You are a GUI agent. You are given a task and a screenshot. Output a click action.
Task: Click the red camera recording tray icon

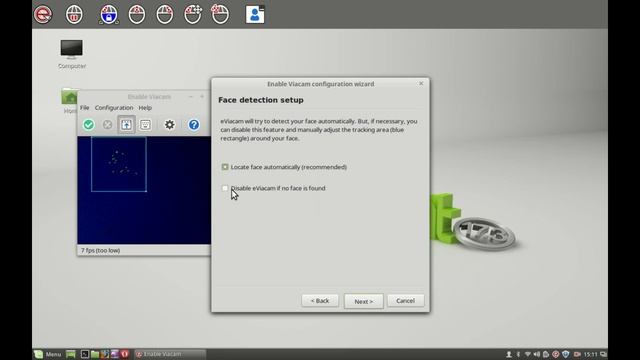coord(577,354)
